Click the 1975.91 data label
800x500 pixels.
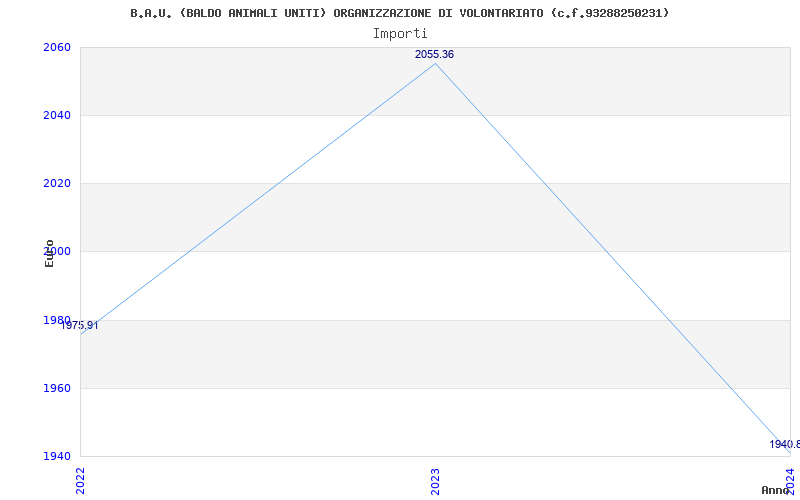(80, 325)
